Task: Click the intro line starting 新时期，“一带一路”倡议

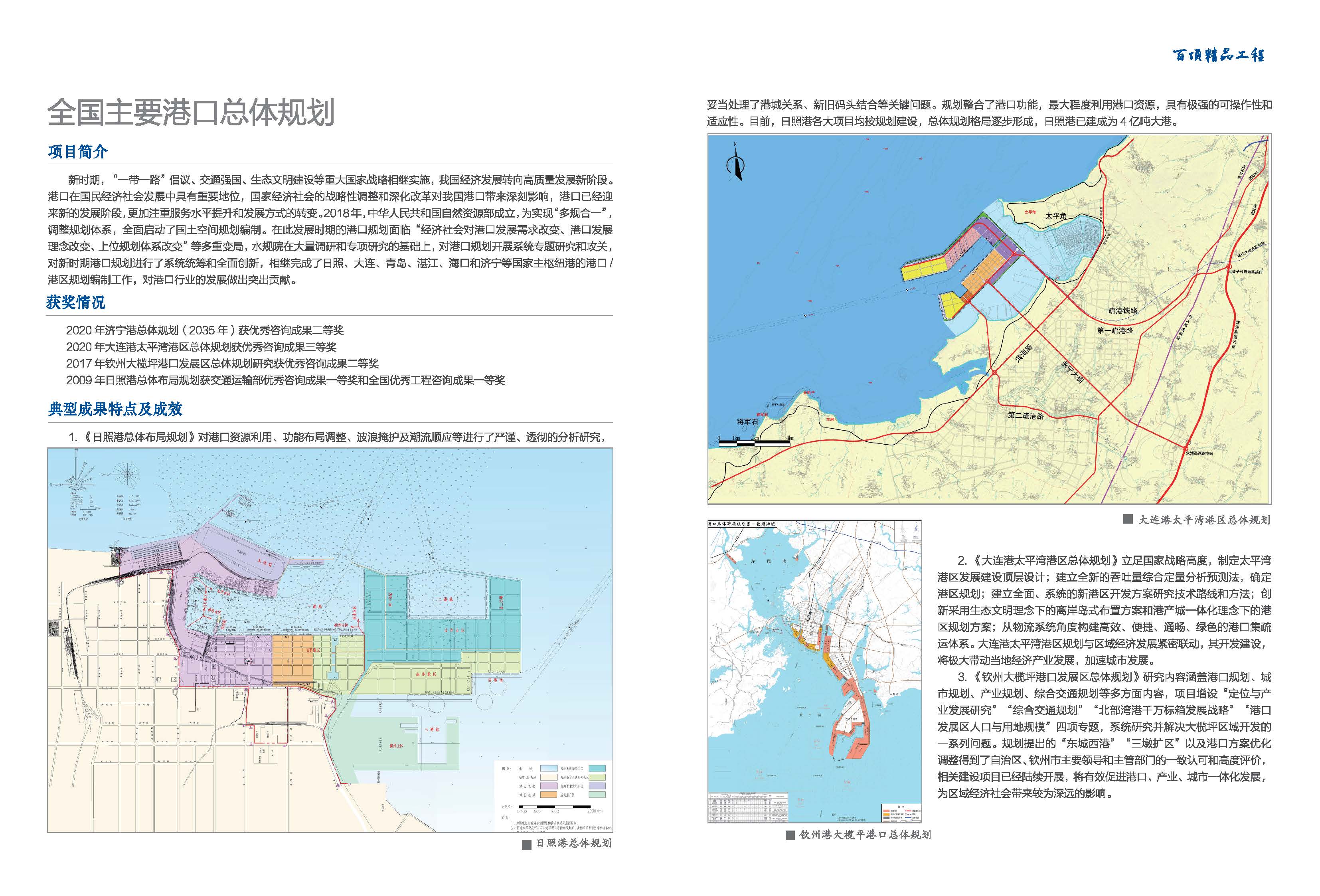Action: point(340,180)
